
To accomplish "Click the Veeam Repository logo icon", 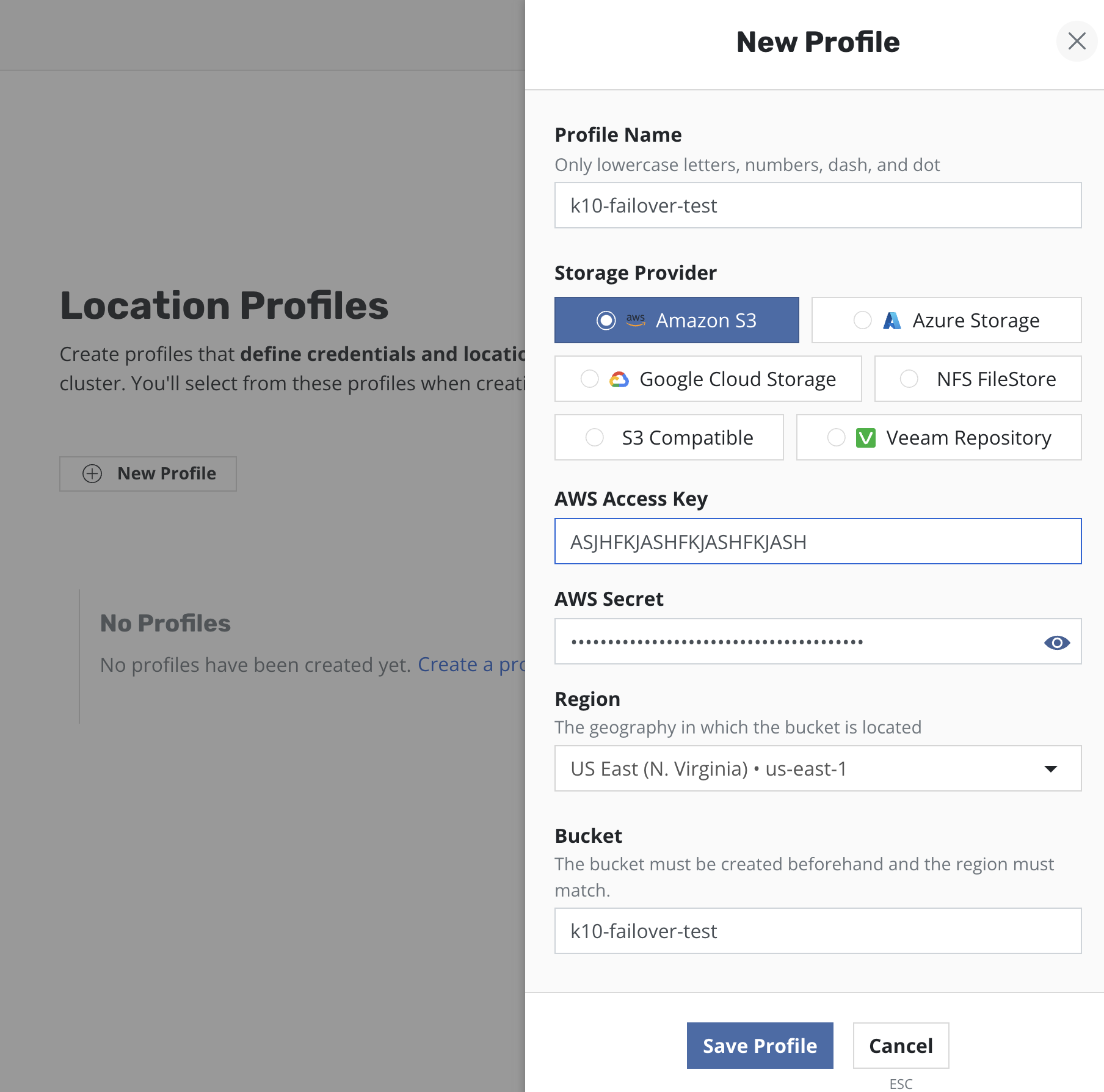I will (x=866, y=438).
